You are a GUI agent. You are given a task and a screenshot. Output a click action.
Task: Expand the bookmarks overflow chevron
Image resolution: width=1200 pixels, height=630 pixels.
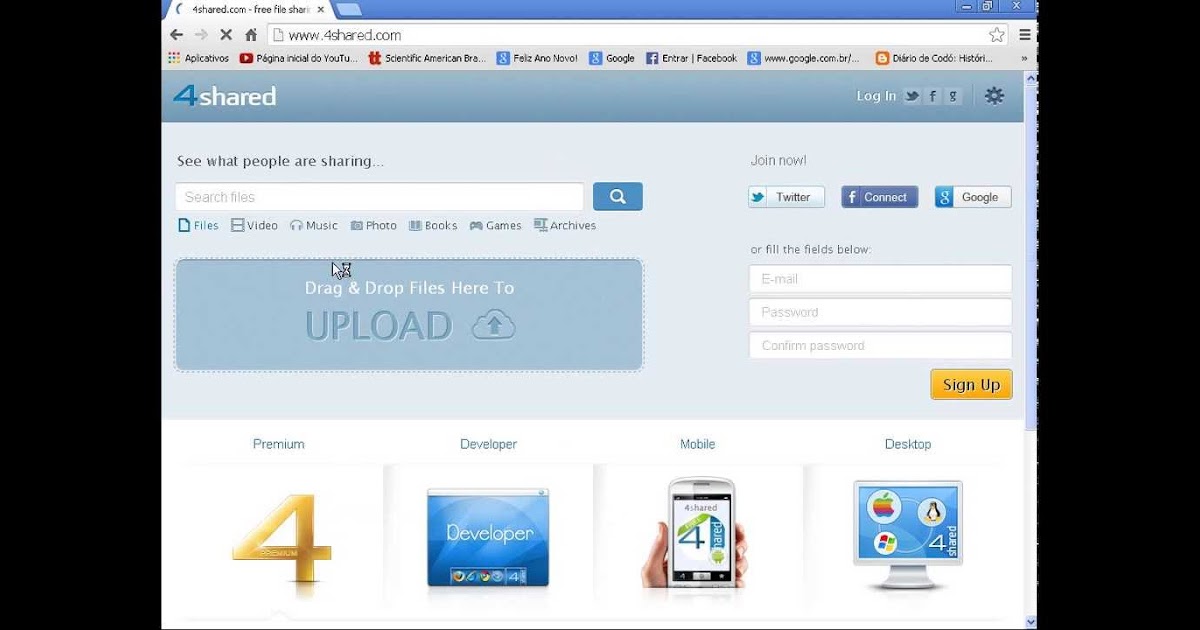click(x=1024, y=58)
